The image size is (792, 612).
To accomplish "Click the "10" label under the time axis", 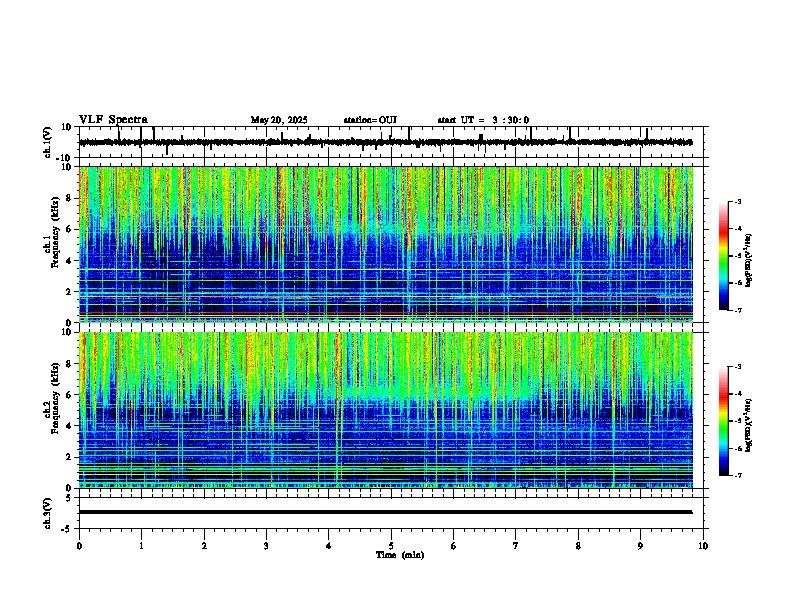I will pyautogui.click(x=703, y=546).
